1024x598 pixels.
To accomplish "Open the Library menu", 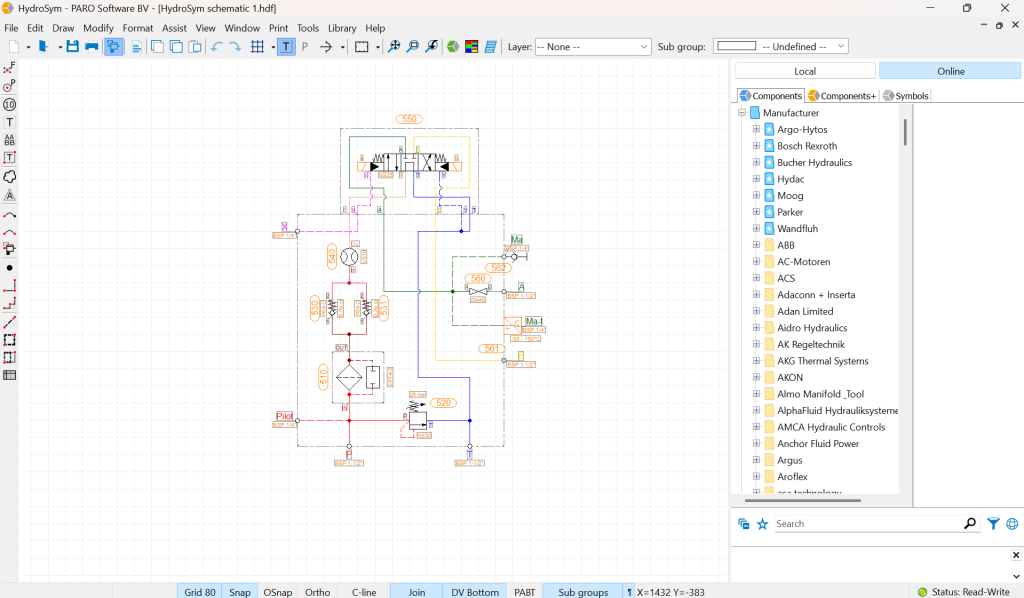I will (x=342, y=28).
